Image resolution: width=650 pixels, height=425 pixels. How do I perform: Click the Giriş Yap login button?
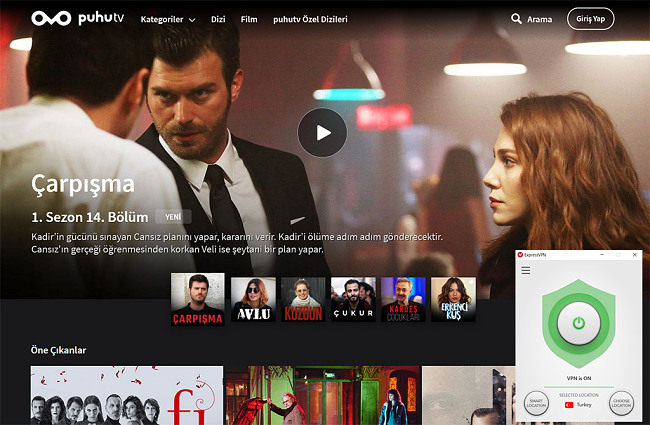click(590, 19)
